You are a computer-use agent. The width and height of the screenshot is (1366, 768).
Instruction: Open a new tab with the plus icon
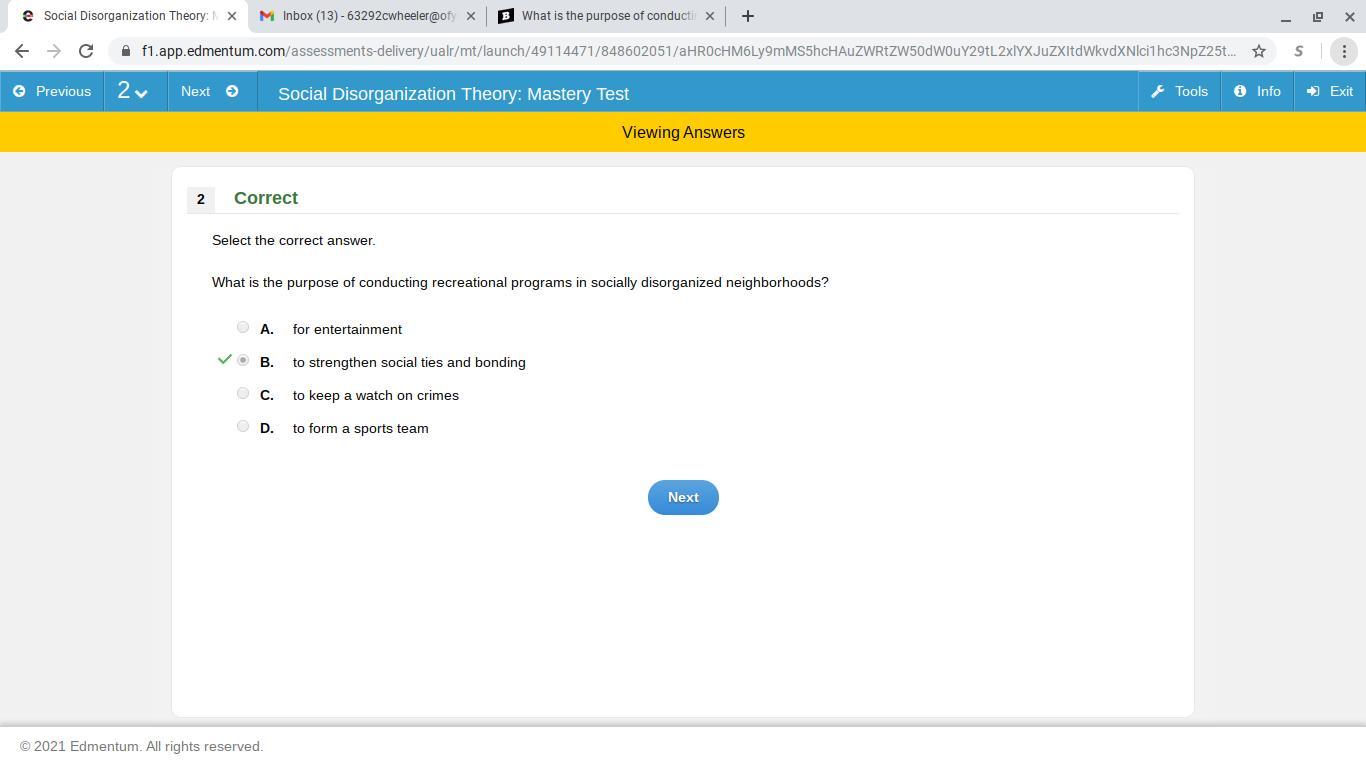pos(748,16)
